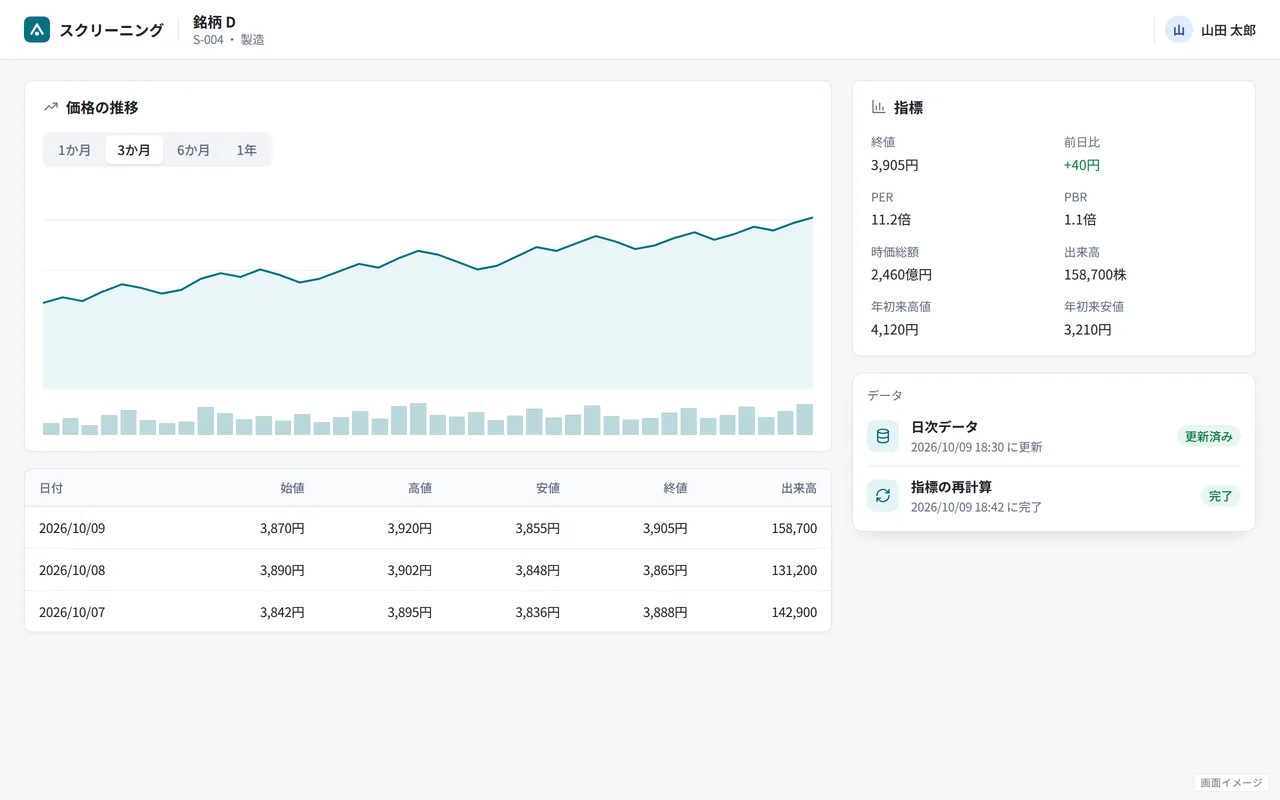Click the 安値 column header

(x=548, y=488)
